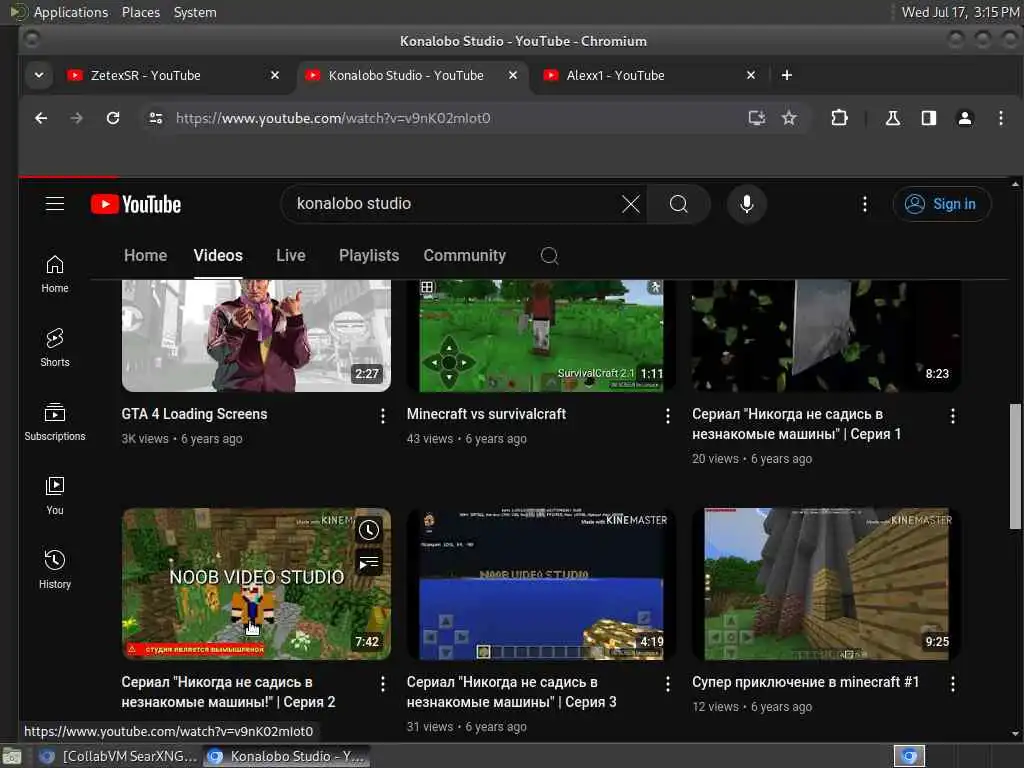Screen dimensions: 1024x768
Task: Reload the page
Action: [113, 118]
